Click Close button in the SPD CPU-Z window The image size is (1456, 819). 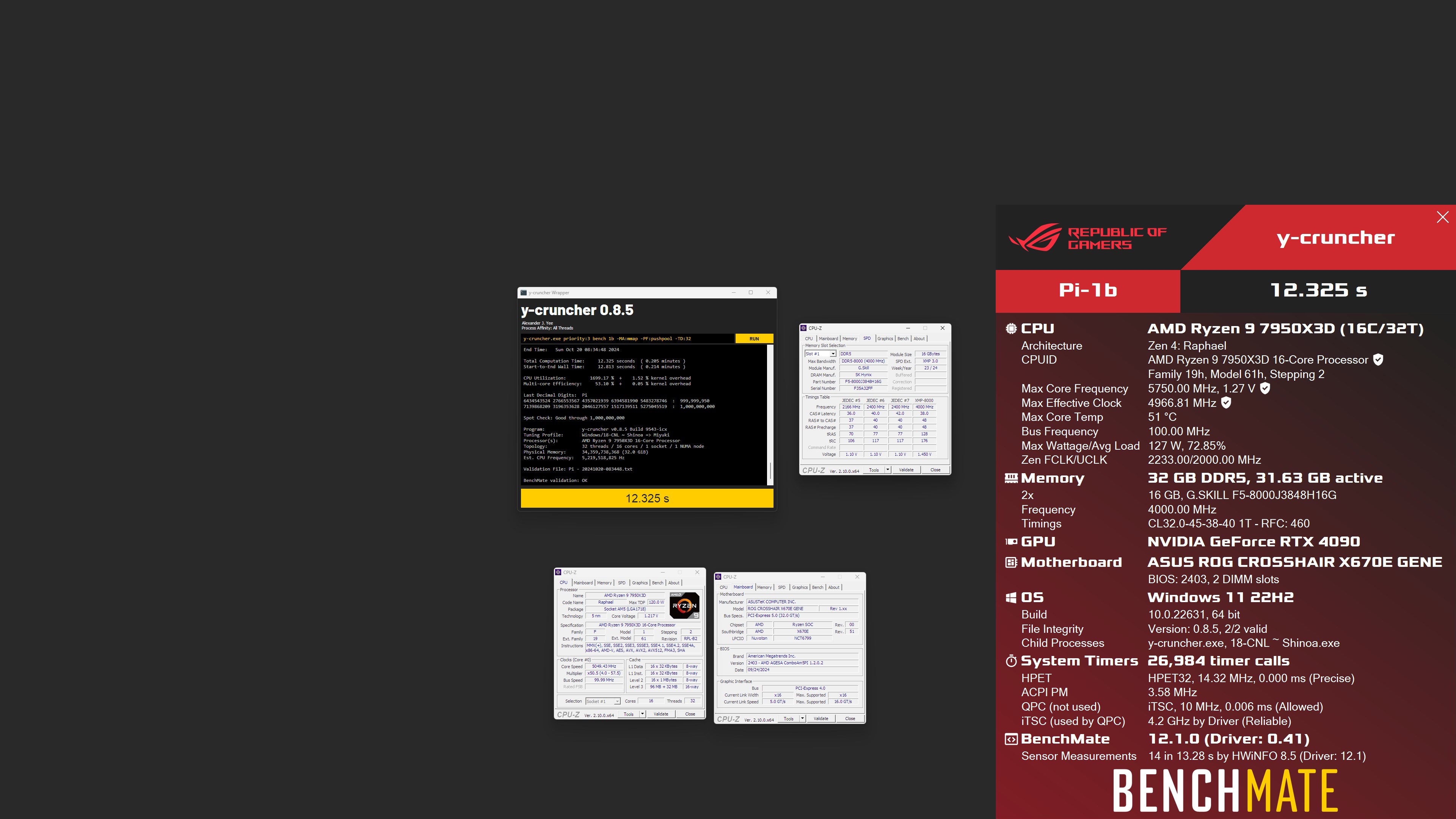[x=935, y=470]
